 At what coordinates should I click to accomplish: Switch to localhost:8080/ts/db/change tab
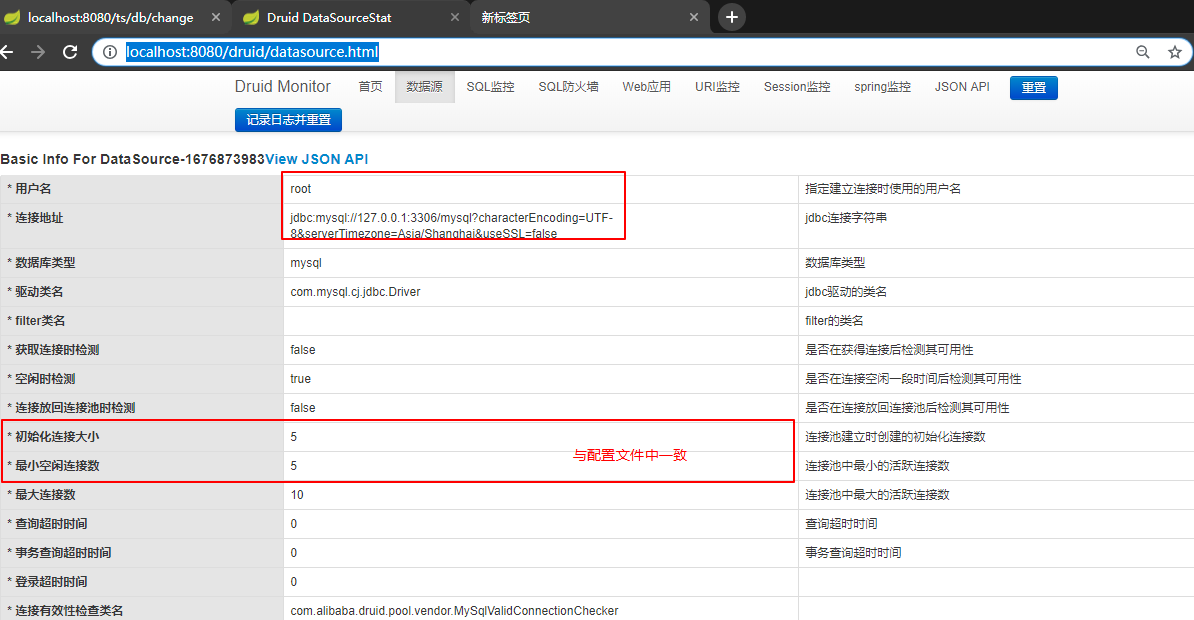[110, 17]
